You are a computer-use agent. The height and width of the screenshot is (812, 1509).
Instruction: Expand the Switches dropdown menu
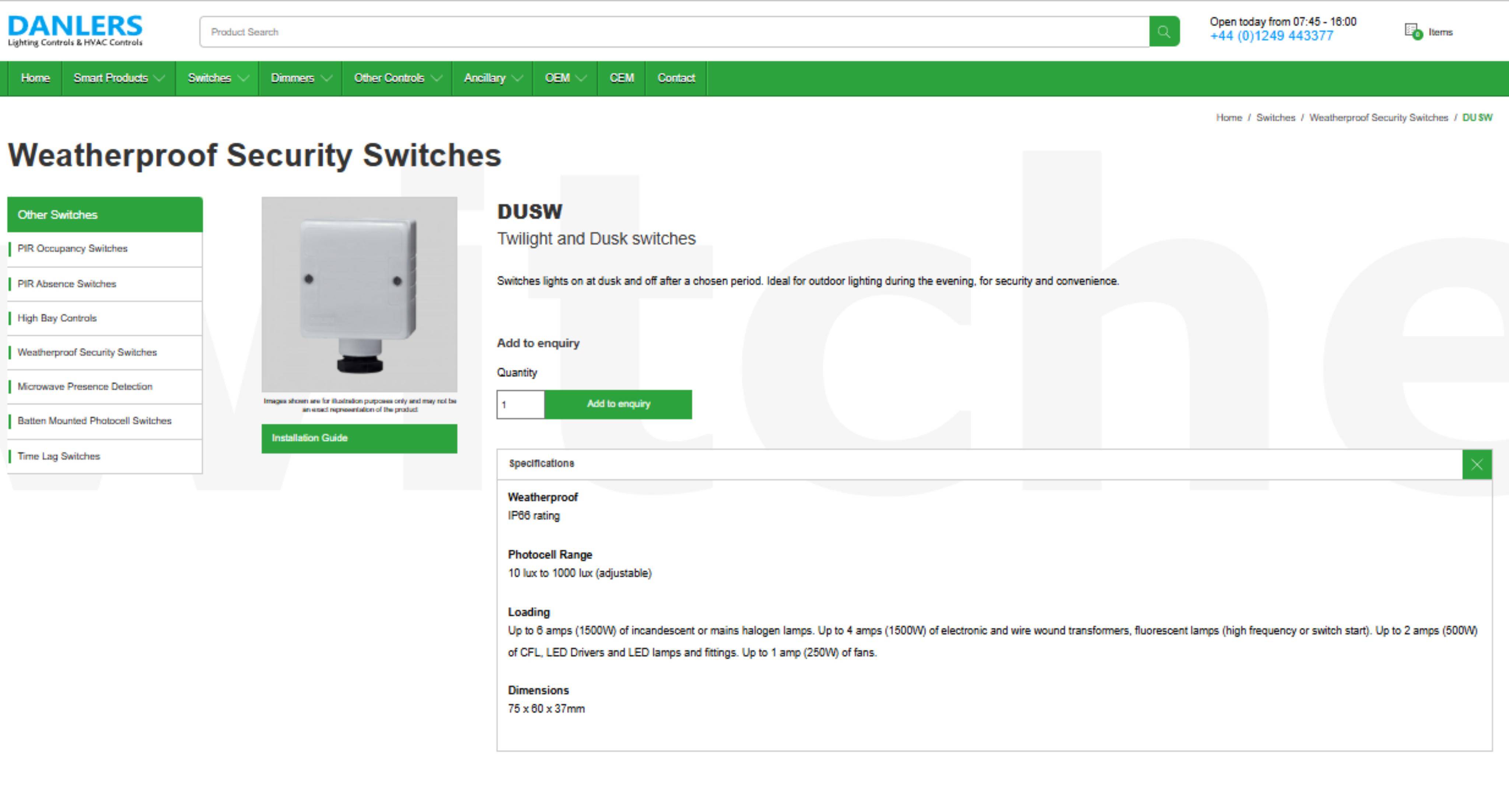pyautogui.click(x=217, y=78)
